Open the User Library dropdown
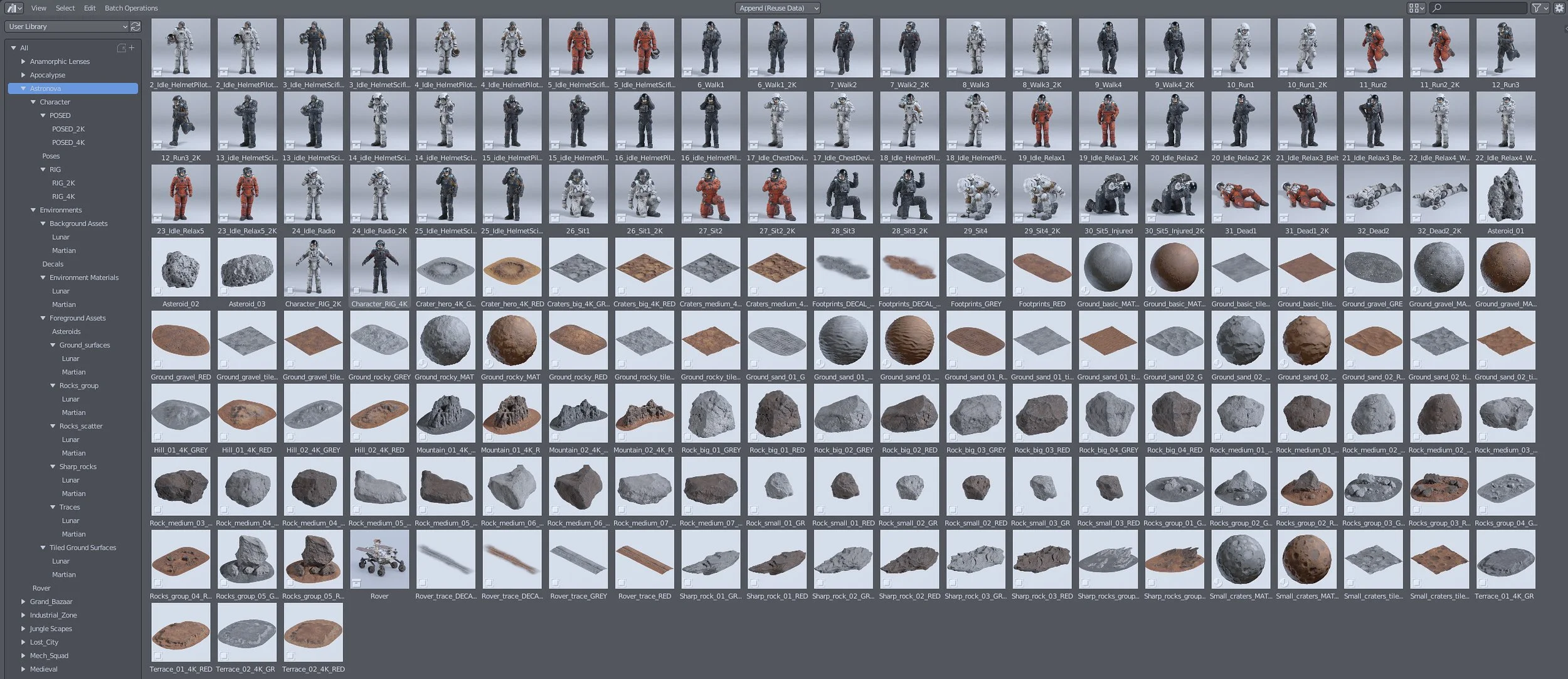 pos(67,26)
